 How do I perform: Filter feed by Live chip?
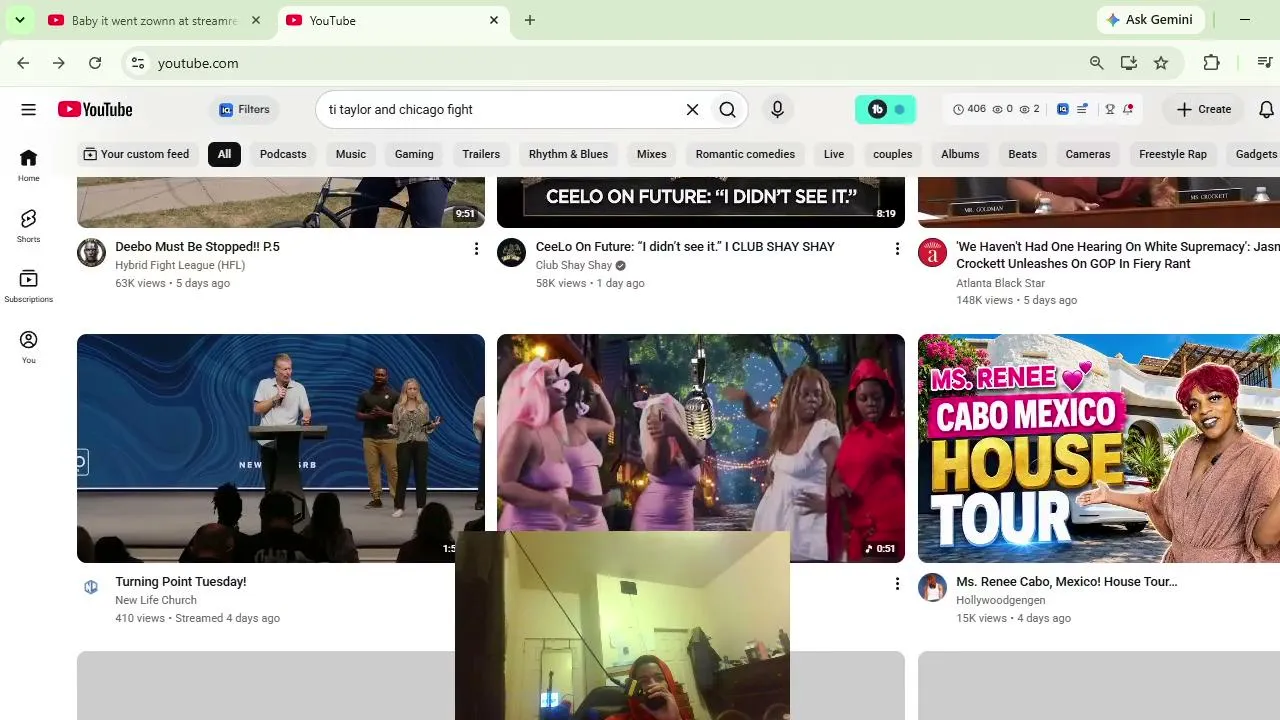pyautogui.click(x=834, y=154)
